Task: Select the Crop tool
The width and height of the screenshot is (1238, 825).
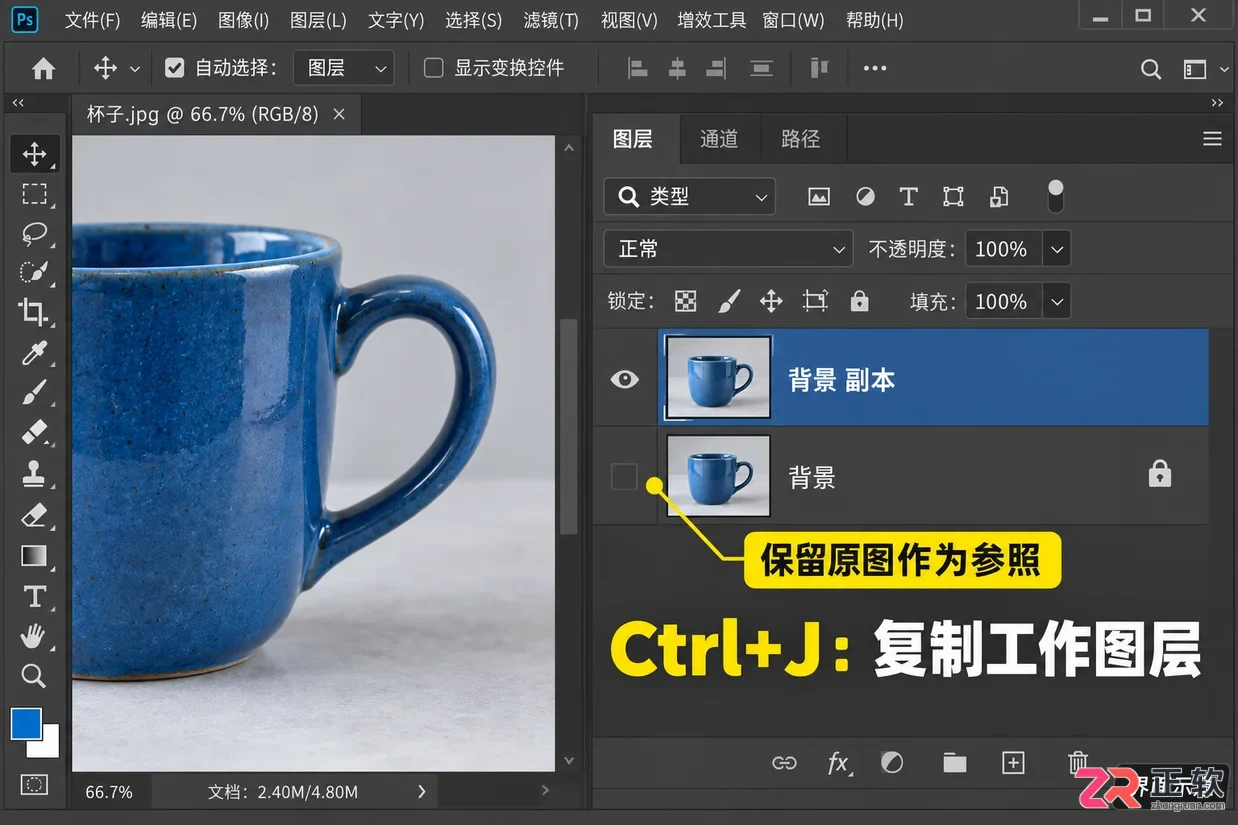Action: (x=35, y=312)
